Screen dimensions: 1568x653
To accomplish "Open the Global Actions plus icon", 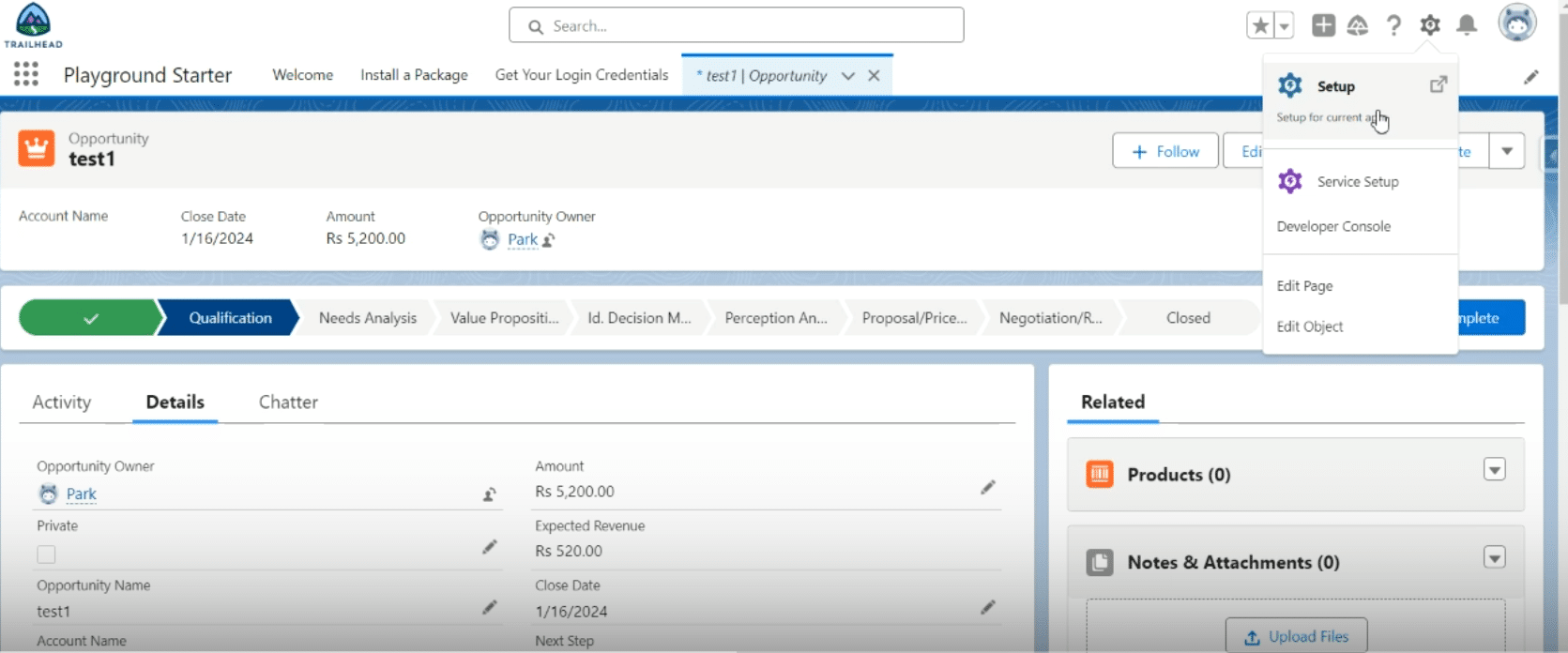I will pyautogui.click(x=1323, y=25).
